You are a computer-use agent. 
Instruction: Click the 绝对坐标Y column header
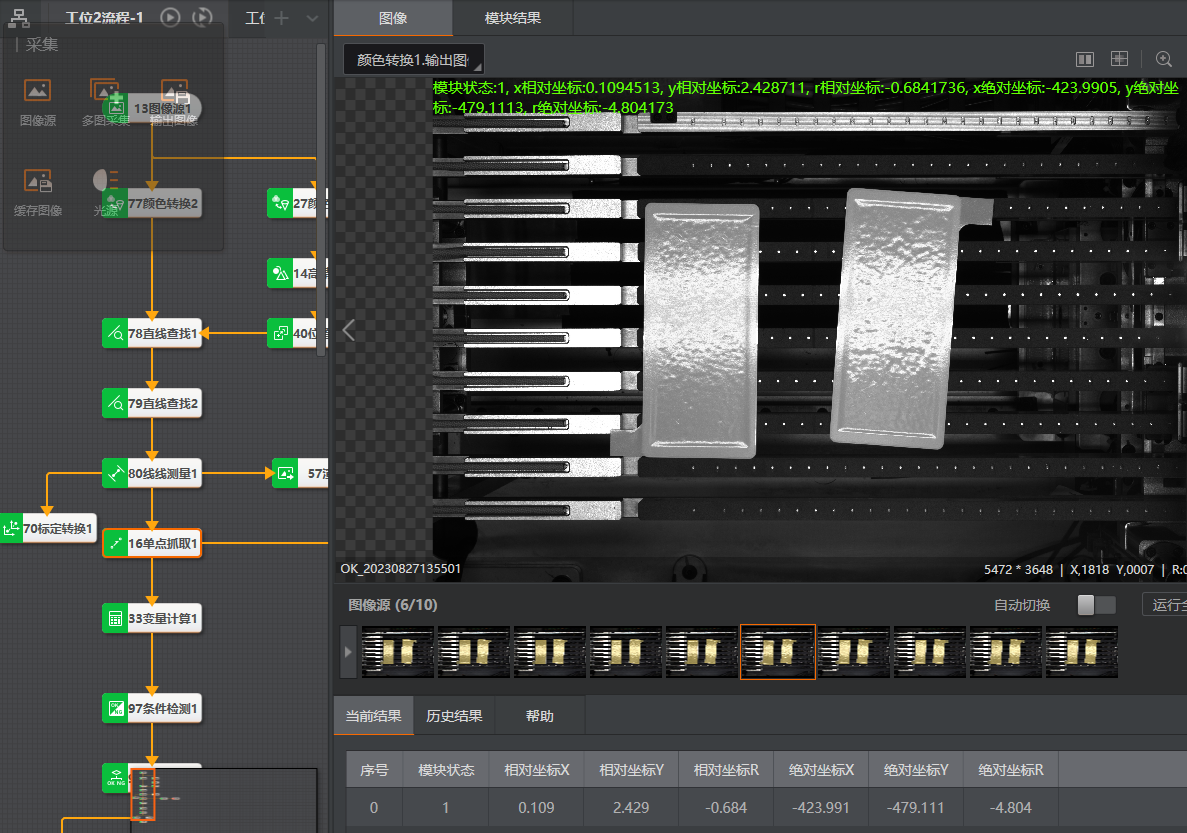coord(916,769)
